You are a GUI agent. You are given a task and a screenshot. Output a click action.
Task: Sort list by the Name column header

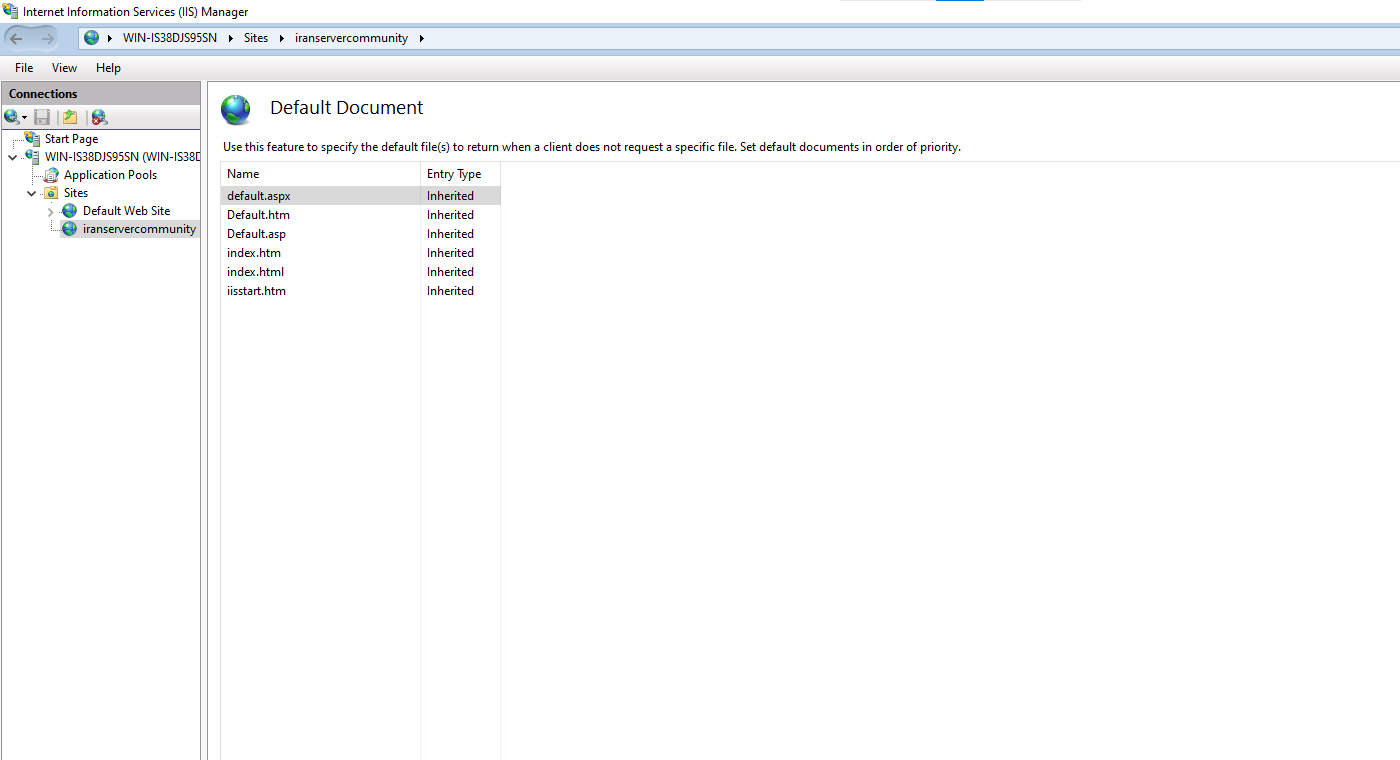(320, 174)
